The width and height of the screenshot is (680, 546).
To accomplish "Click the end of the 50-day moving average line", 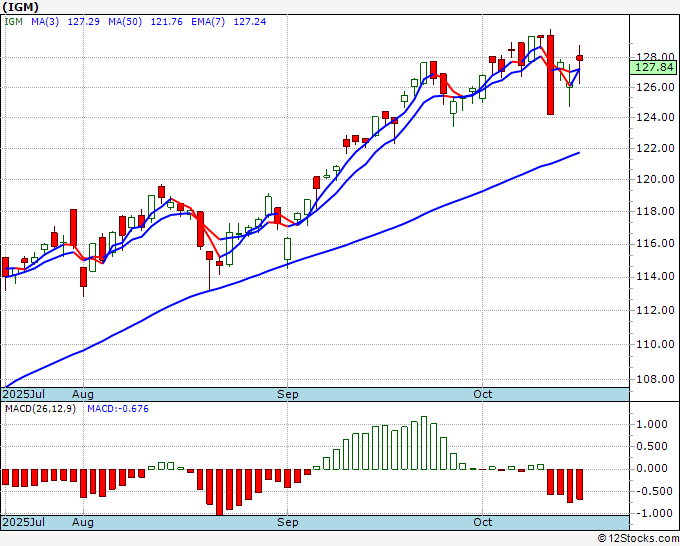I will pyautogui.click(x=579, y=153).
